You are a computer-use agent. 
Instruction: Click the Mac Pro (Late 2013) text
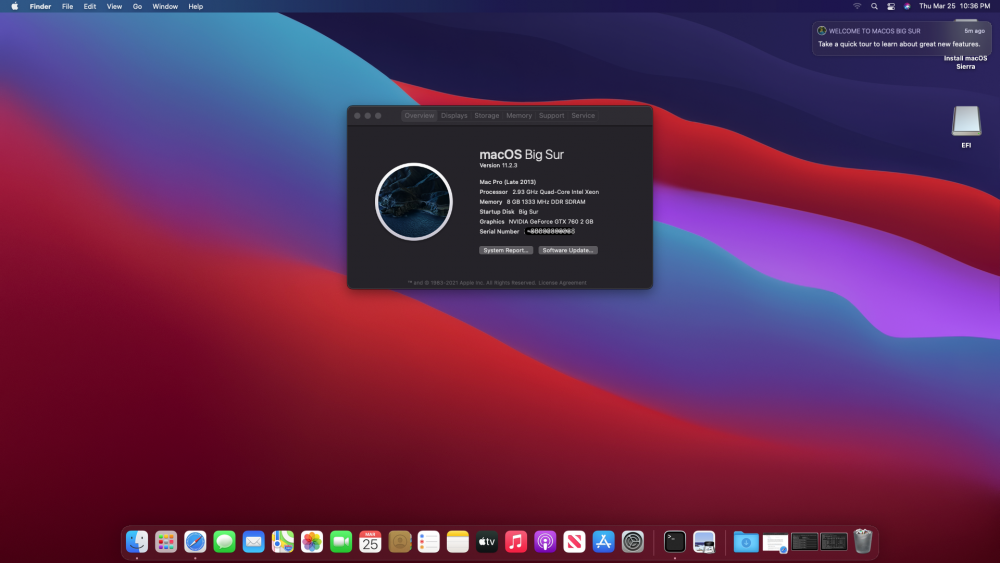click(508, 182)
